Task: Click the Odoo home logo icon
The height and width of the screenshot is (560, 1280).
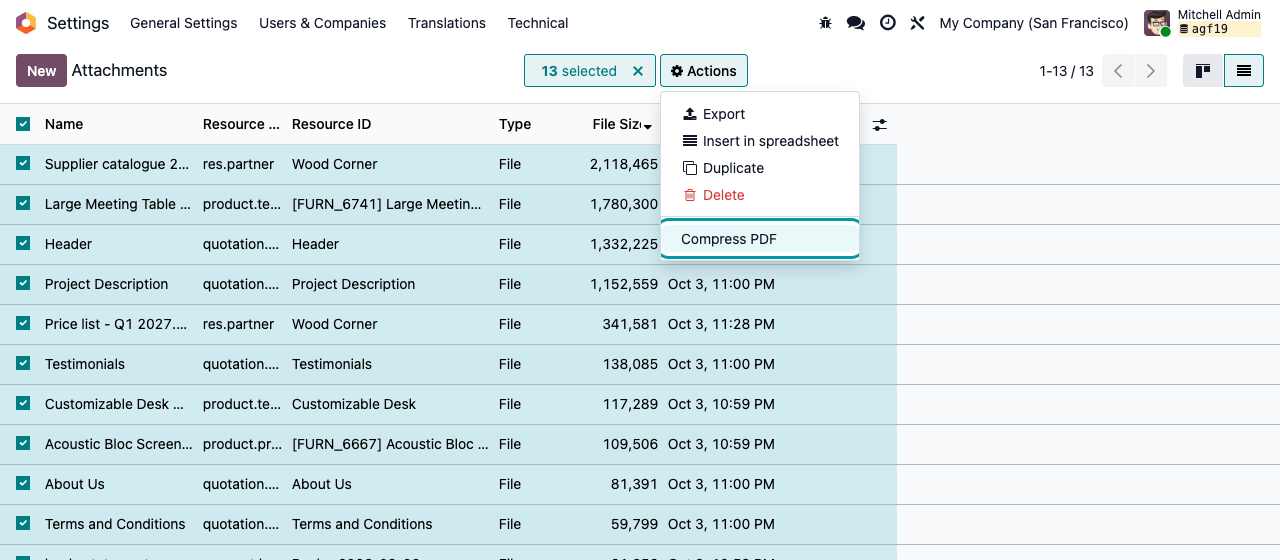Action: coord(26,23)
